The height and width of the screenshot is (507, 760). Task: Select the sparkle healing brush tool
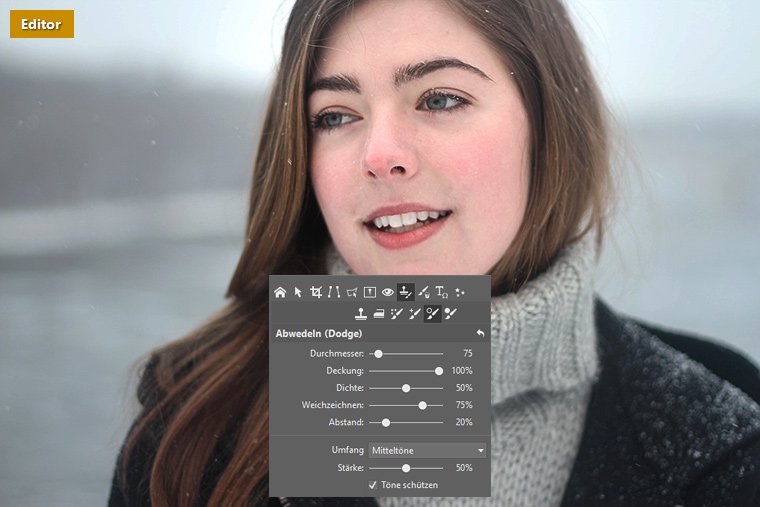(414, 314)
